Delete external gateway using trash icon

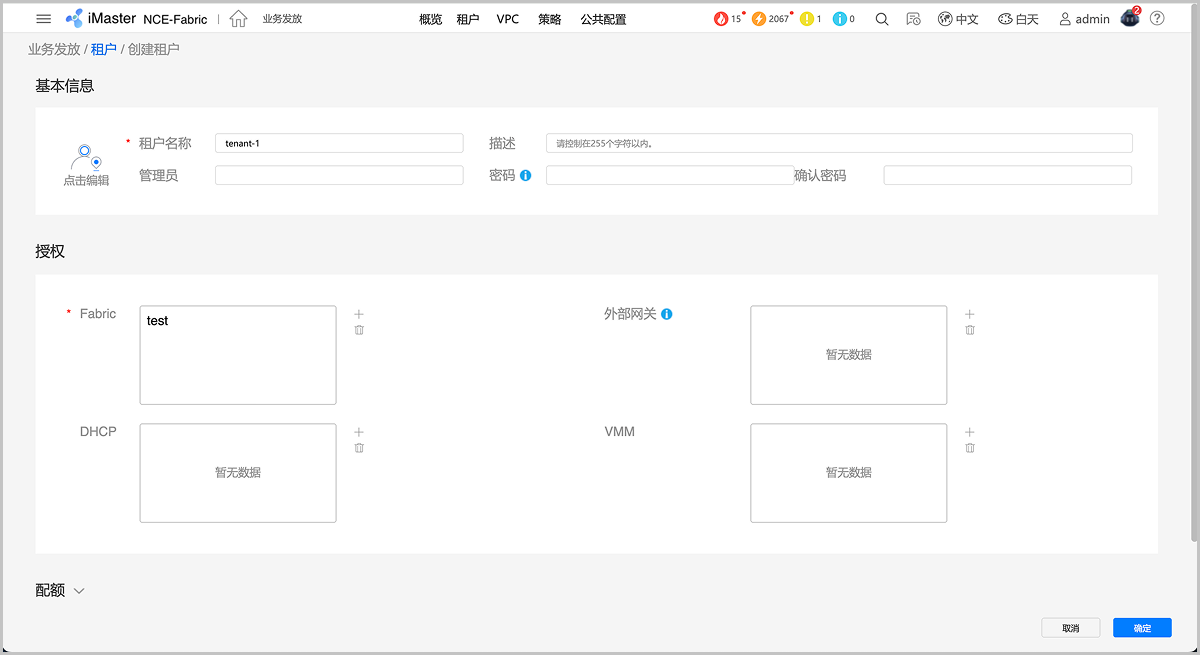pyautogui.click(x=970, y=330)
